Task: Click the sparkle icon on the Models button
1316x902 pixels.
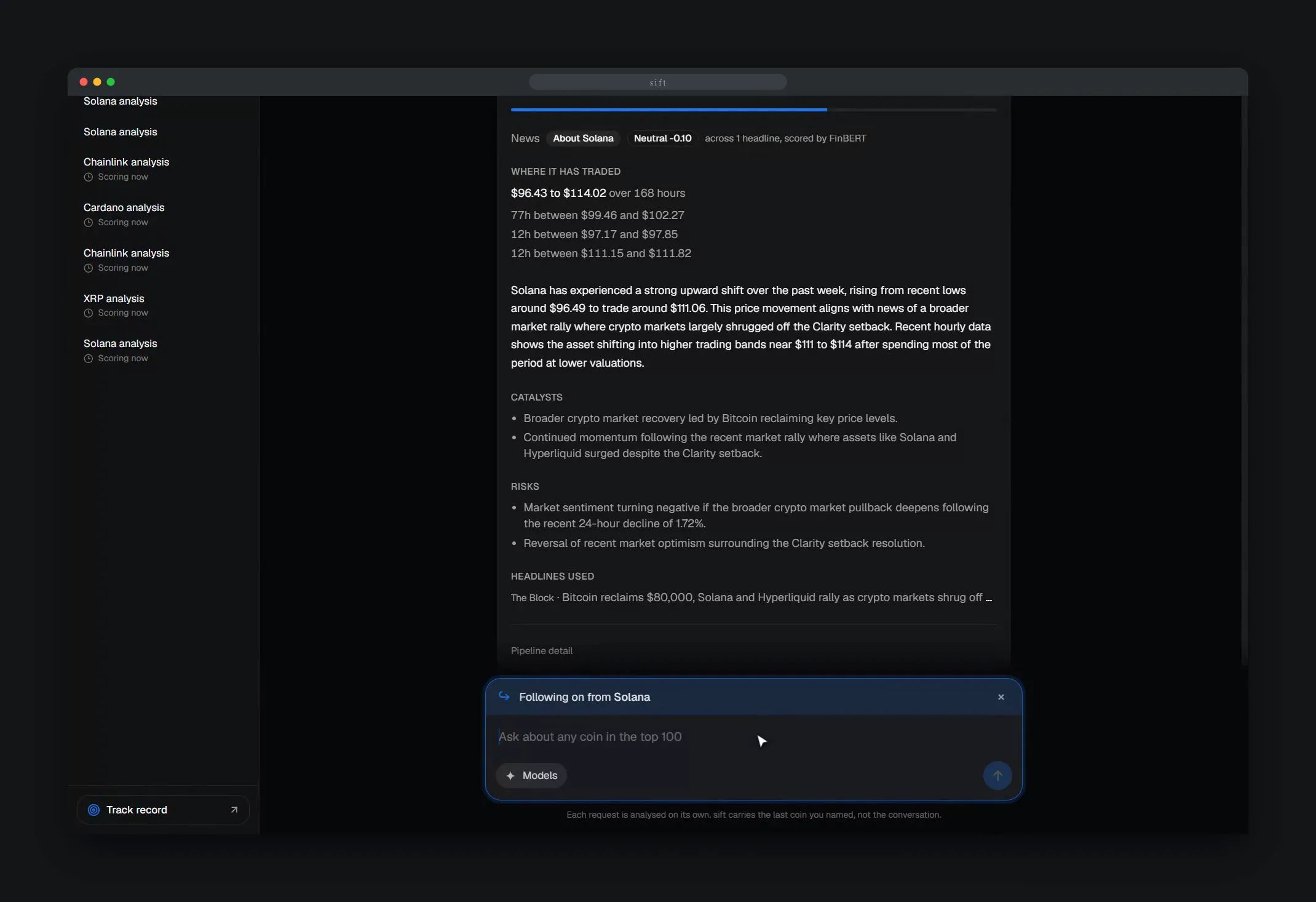Action: pyautogui.click(x=510, y=776)
